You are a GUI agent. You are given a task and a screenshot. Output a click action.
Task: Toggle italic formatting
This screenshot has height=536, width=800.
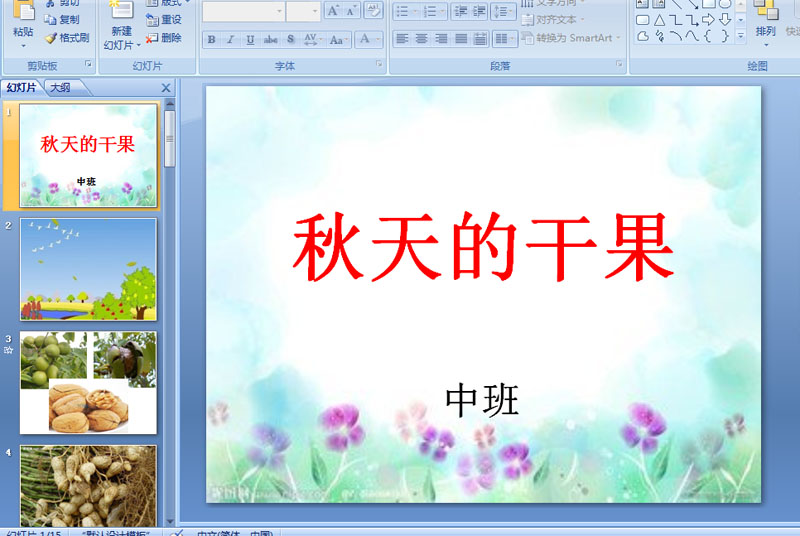(231, 39)
